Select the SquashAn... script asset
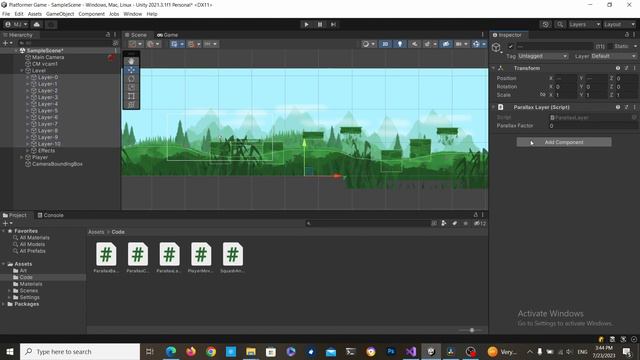Viewport: 640px width, 360px height. pyautogui.click(x=233, y=257)
